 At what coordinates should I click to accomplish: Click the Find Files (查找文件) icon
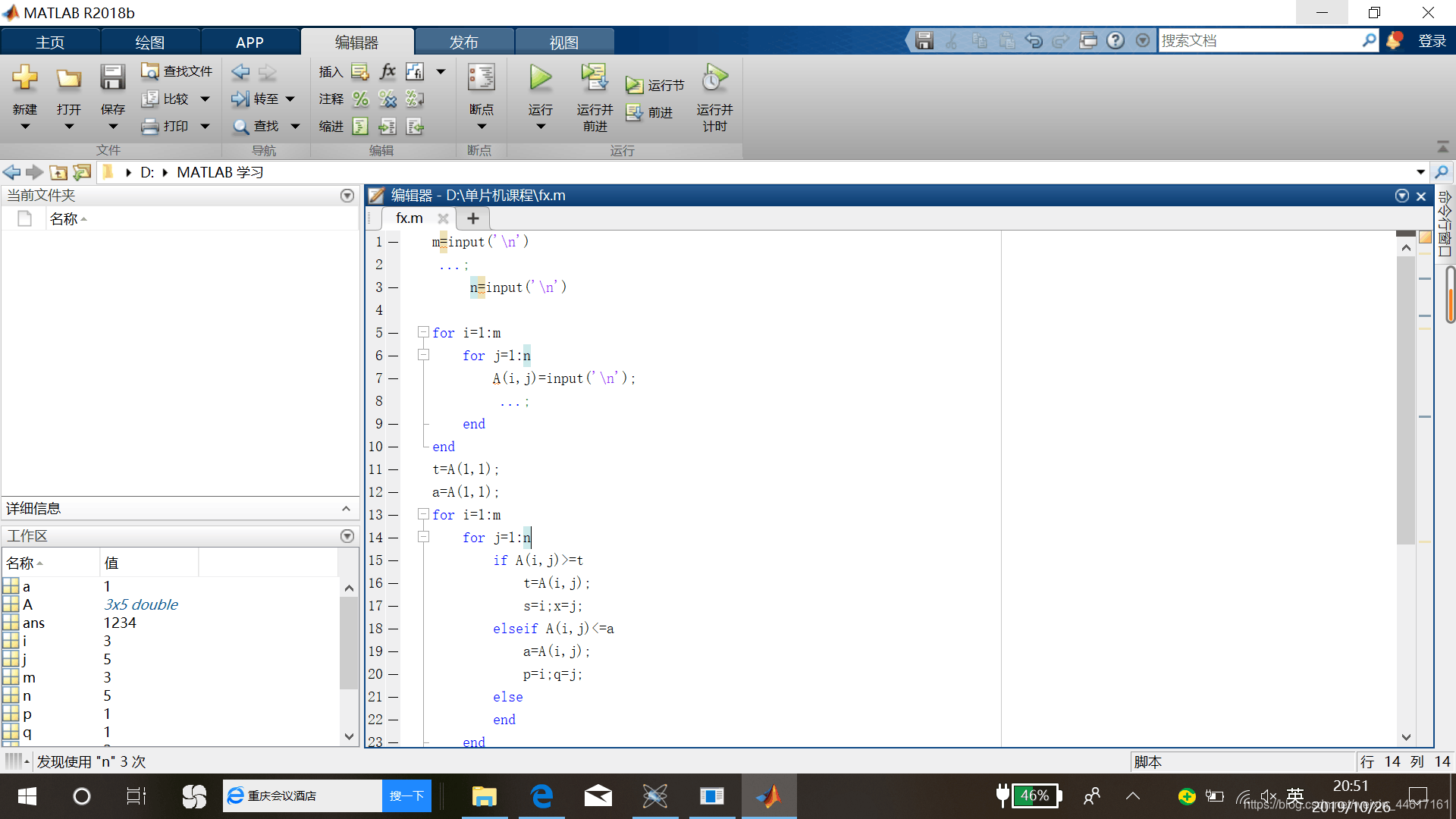click(x=150, y=71)
